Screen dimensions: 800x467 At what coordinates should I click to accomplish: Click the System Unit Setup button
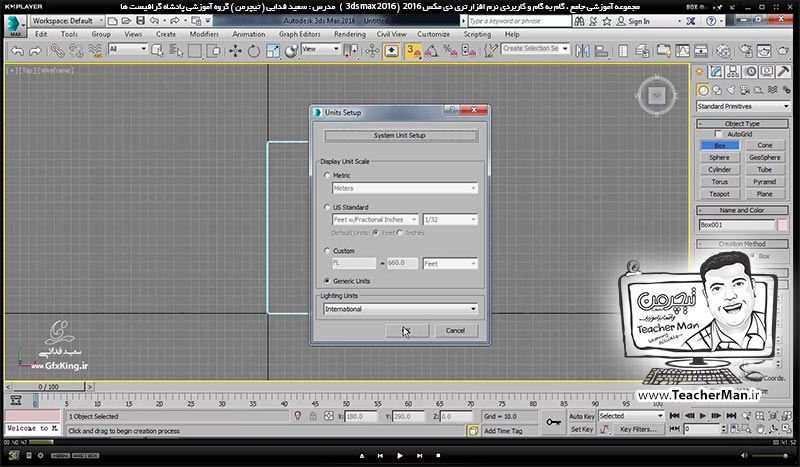(401, 135)
